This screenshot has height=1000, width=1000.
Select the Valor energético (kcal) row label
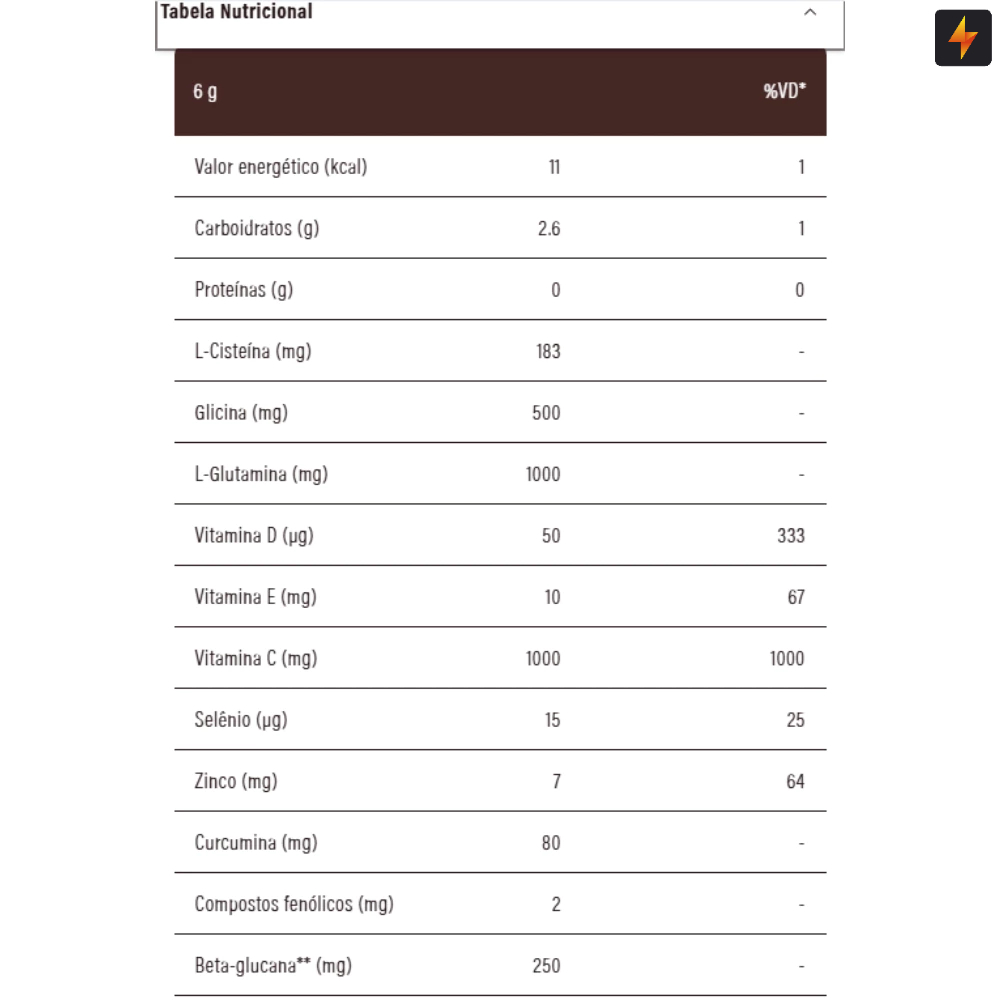tap(281, 167)
